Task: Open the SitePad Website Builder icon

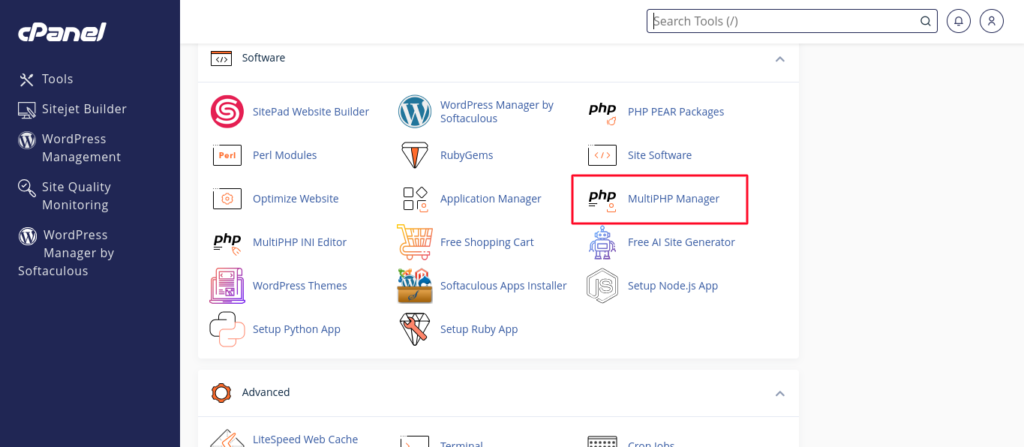Action: pos(227,112)
